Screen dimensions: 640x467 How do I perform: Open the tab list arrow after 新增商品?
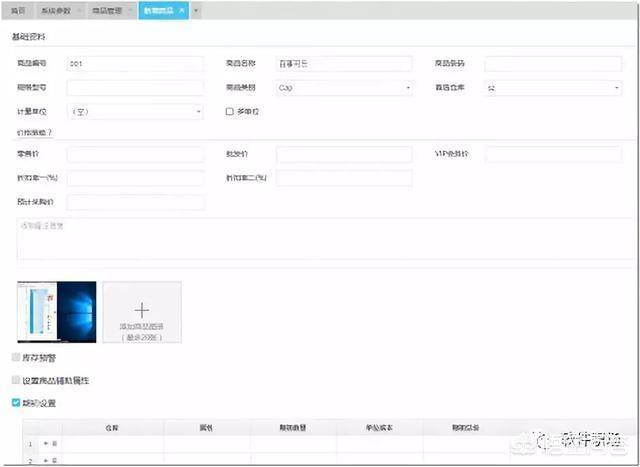[x=196, y=9]
